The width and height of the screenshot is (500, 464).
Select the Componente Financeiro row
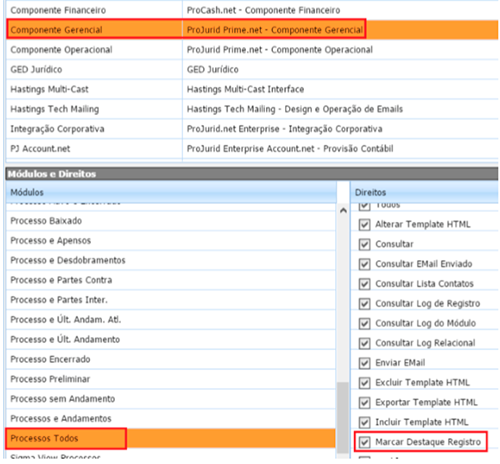(x=252, y=10)
